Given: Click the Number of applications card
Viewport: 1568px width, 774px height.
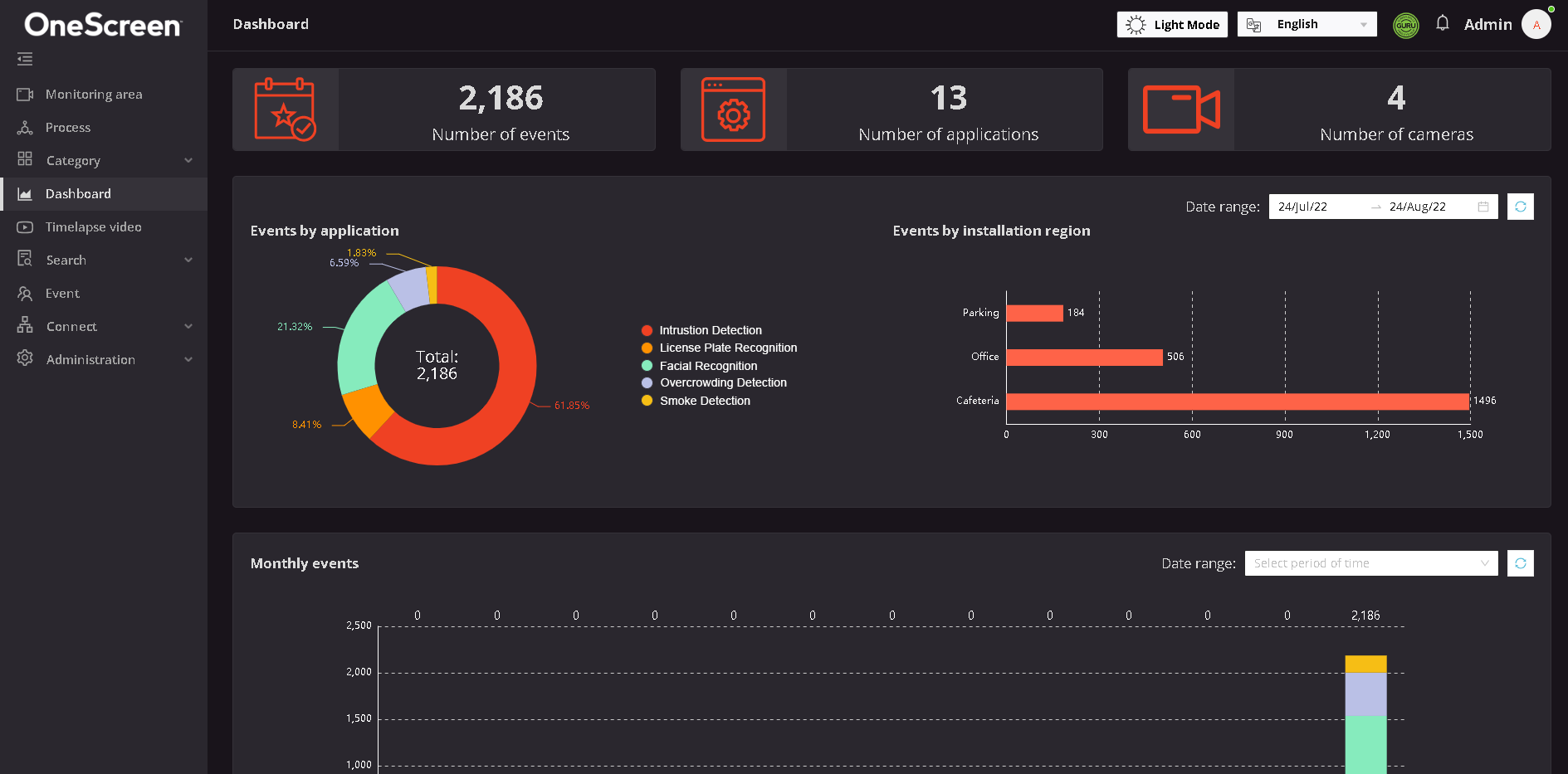Looking at the screenshot, I should [x=891, y=110].
